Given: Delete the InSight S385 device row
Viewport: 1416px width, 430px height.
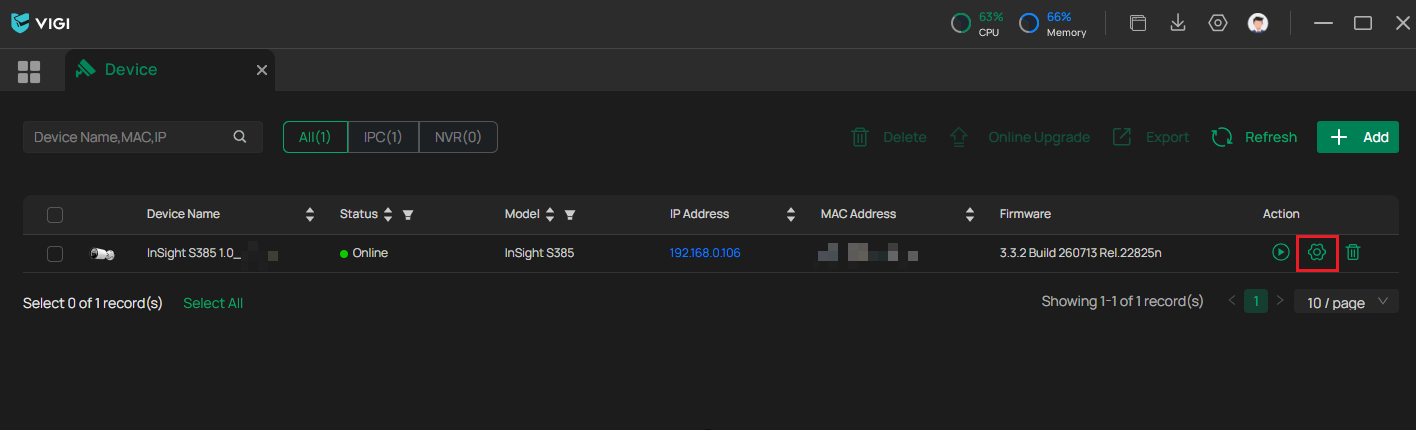Looking at the screenshot, I should (1353, 253).
